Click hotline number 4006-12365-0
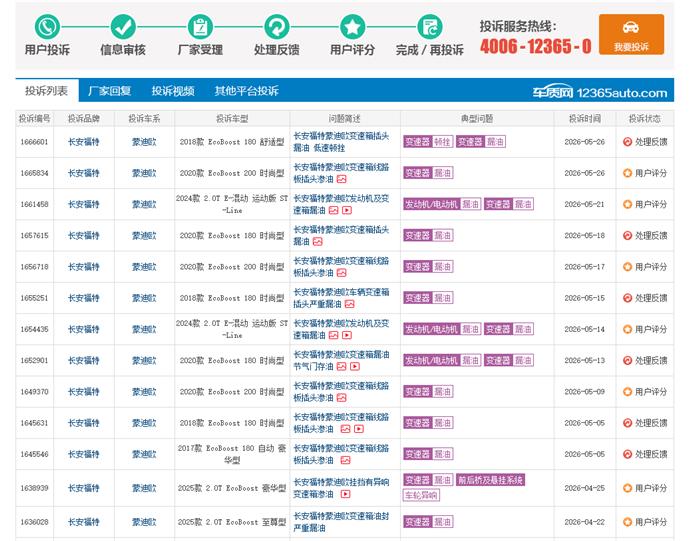 click(536, 46)
